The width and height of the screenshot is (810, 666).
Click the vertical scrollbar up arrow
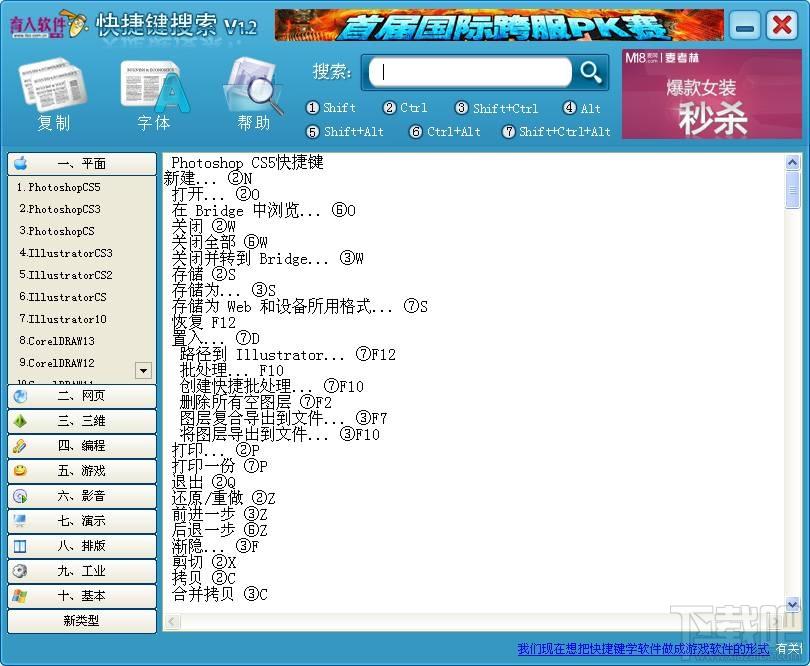(792, 163)
